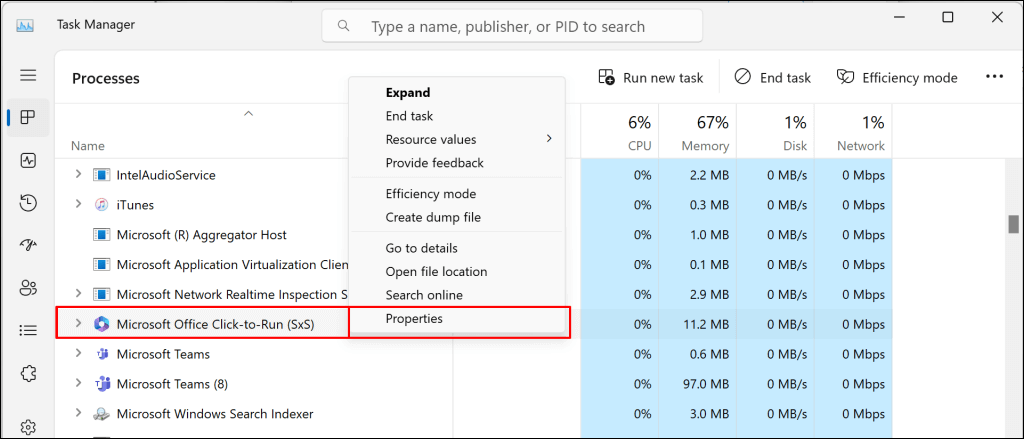Screen dimensions: 1024x439
Task: Click the Microsoft Office Click-to-Run icon
Action: pos(101,323)
